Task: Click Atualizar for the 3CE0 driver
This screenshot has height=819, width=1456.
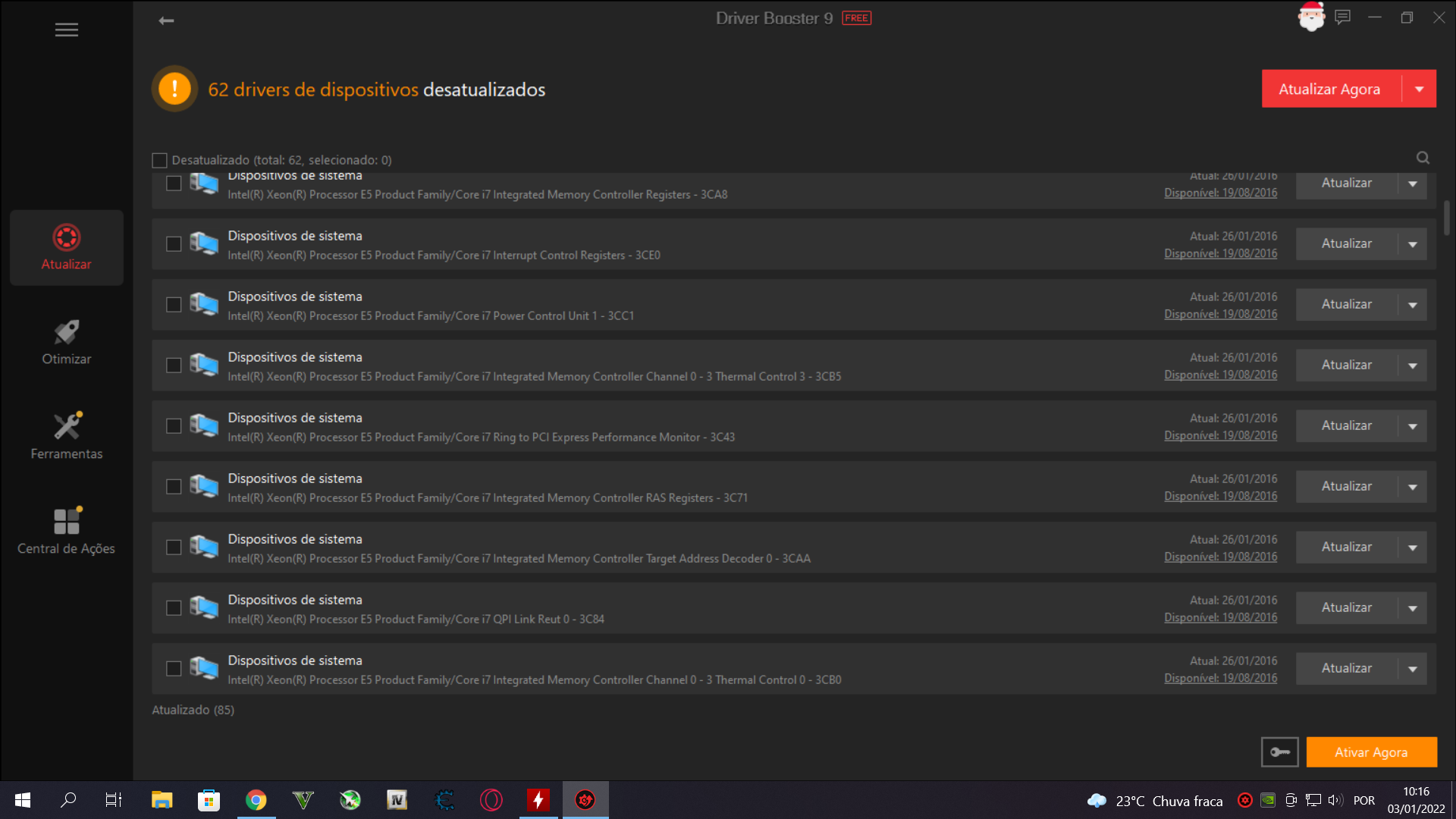Action: coord(1347,244)
